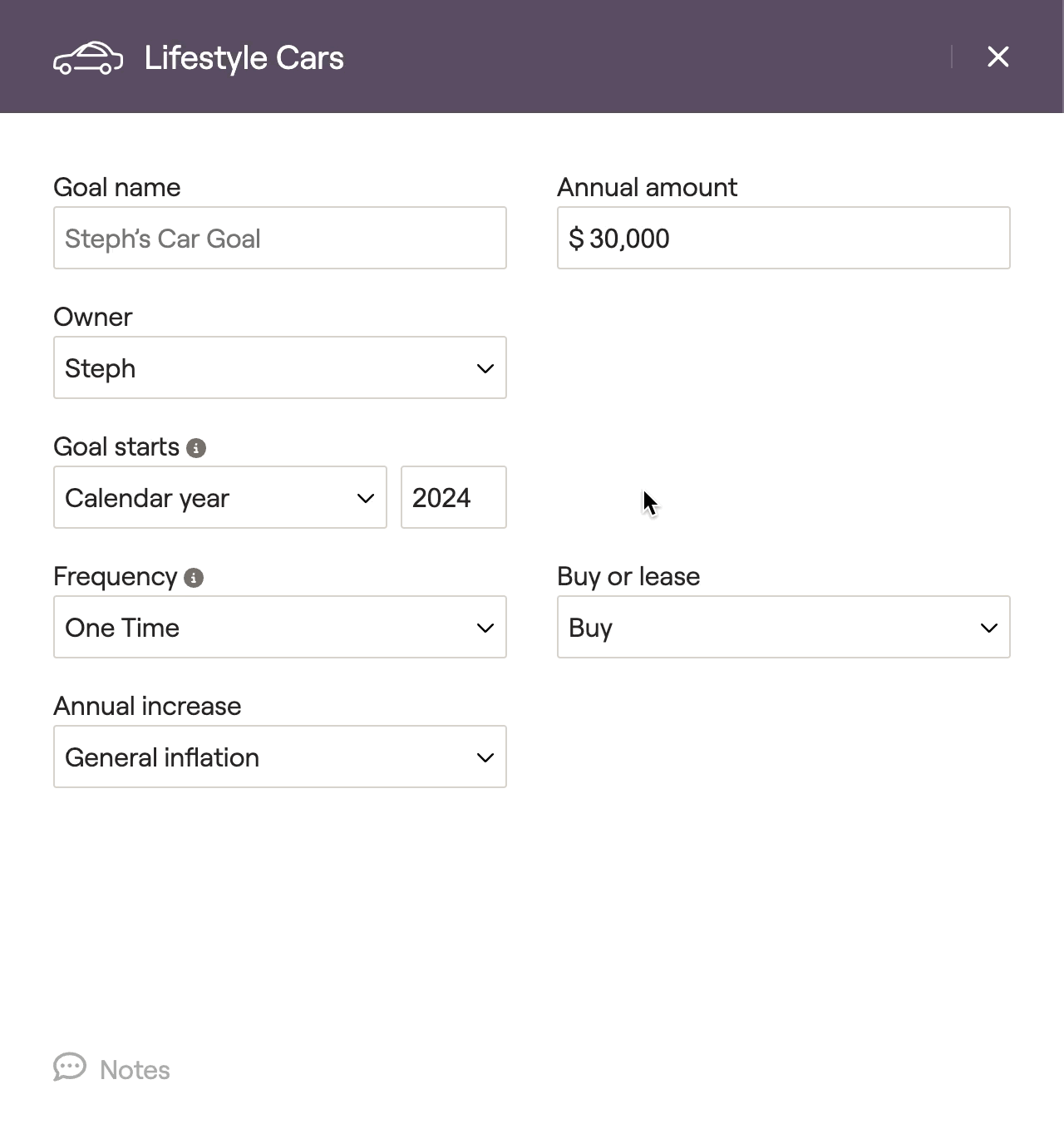Click the 2024 year field
The image size is (1064, 1124).
pyautogui.click(x=454, y=497)
